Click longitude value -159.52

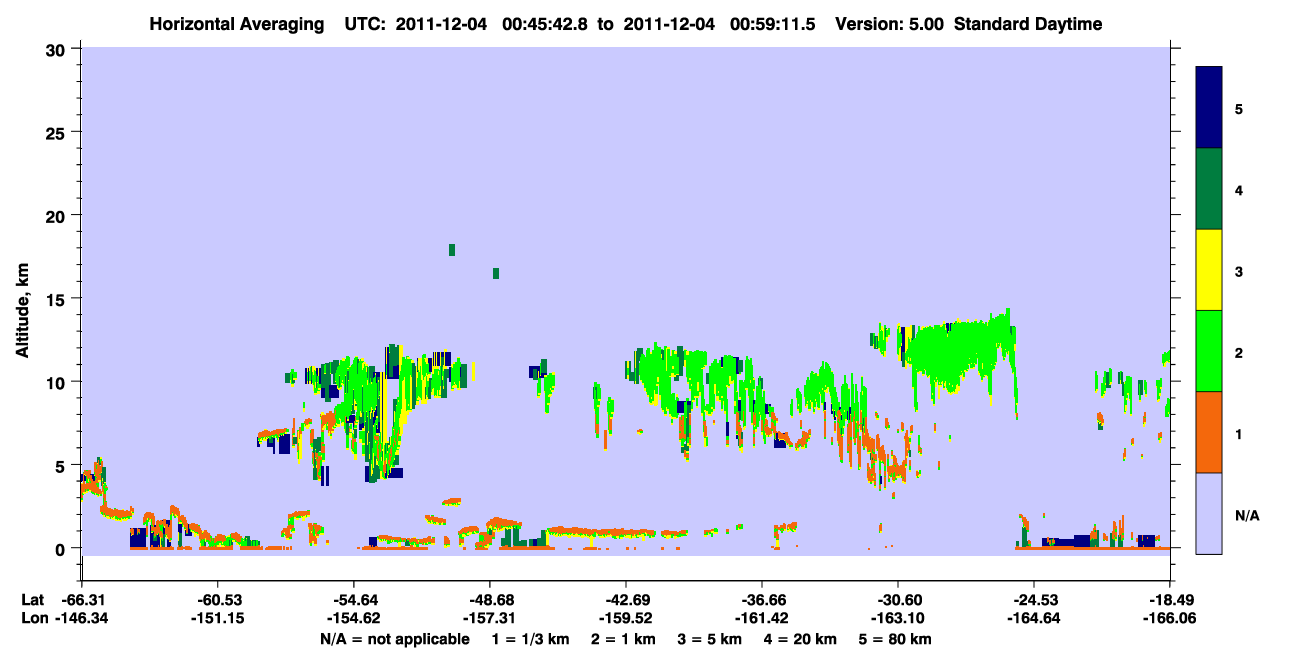coord(626,618)
